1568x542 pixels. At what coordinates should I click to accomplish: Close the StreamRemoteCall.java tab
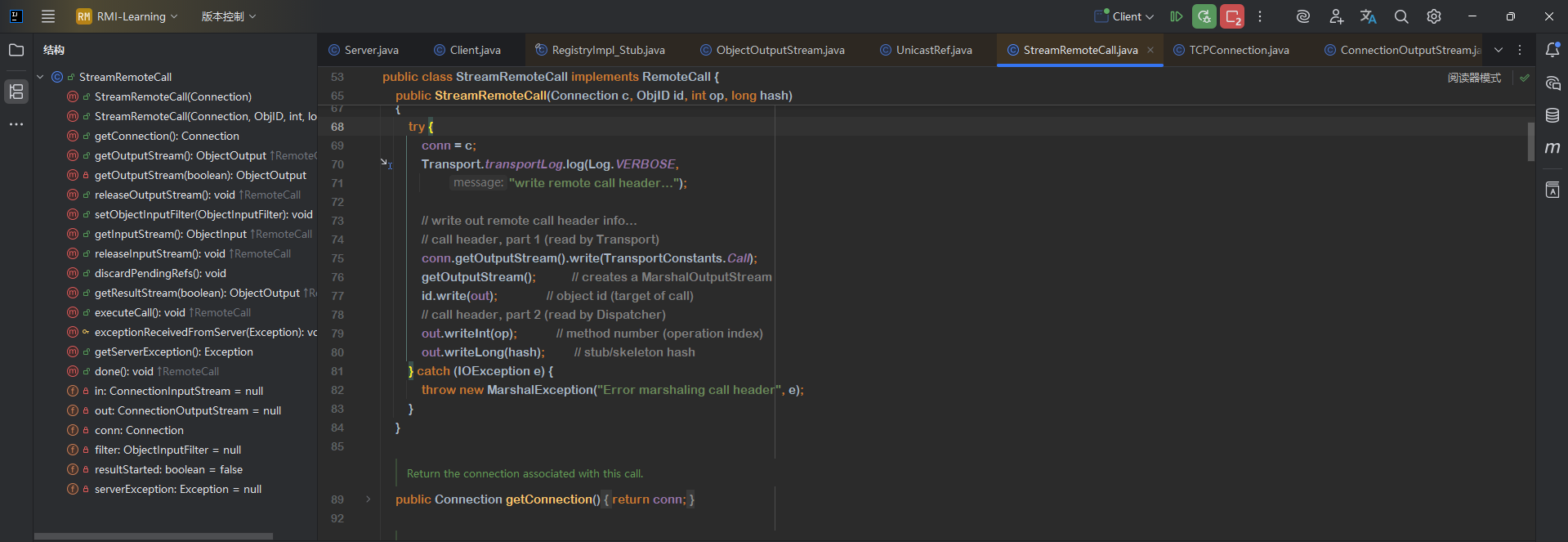click(1150, 50)
